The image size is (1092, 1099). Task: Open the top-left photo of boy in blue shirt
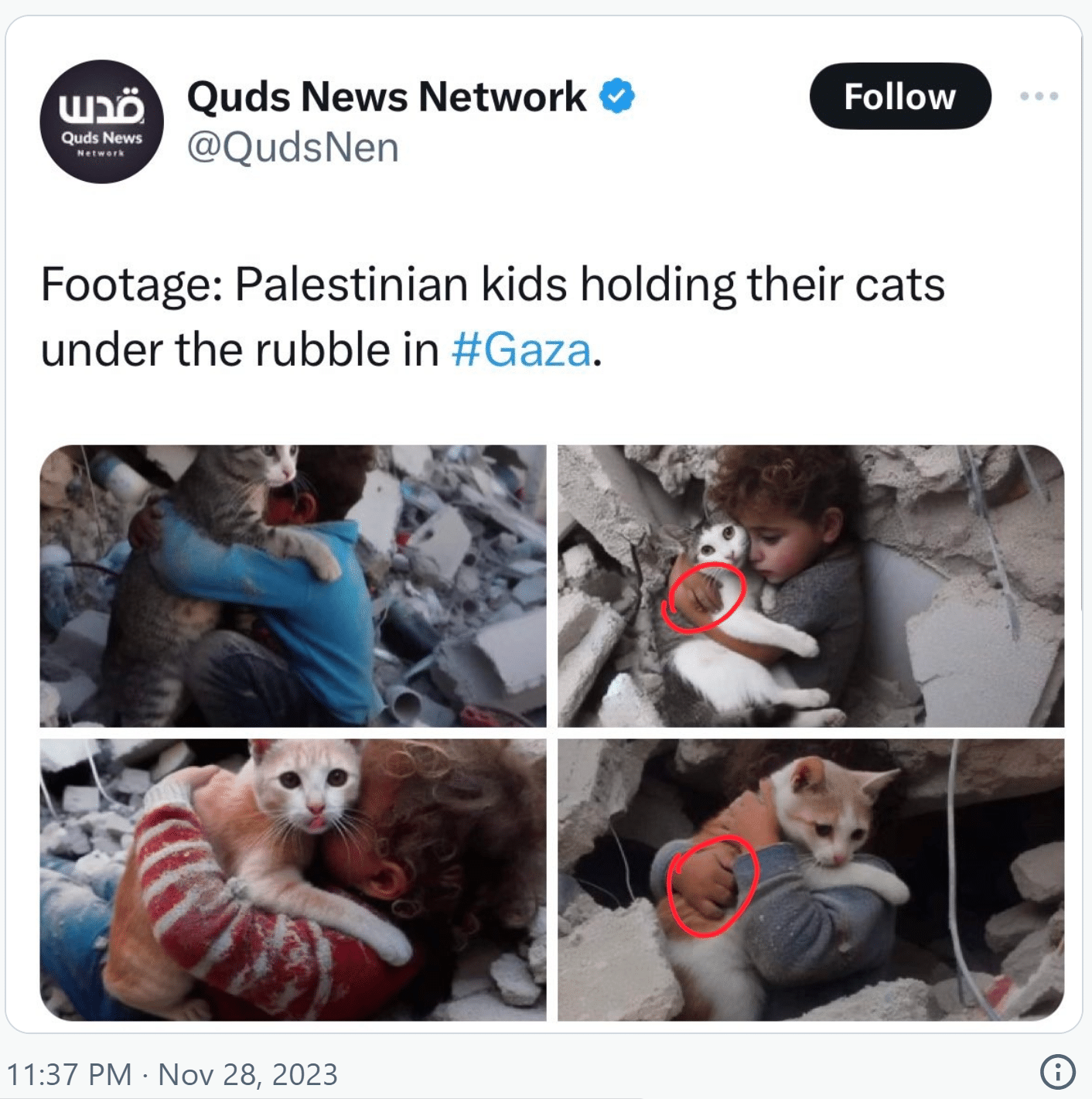(x=293, y=585)
